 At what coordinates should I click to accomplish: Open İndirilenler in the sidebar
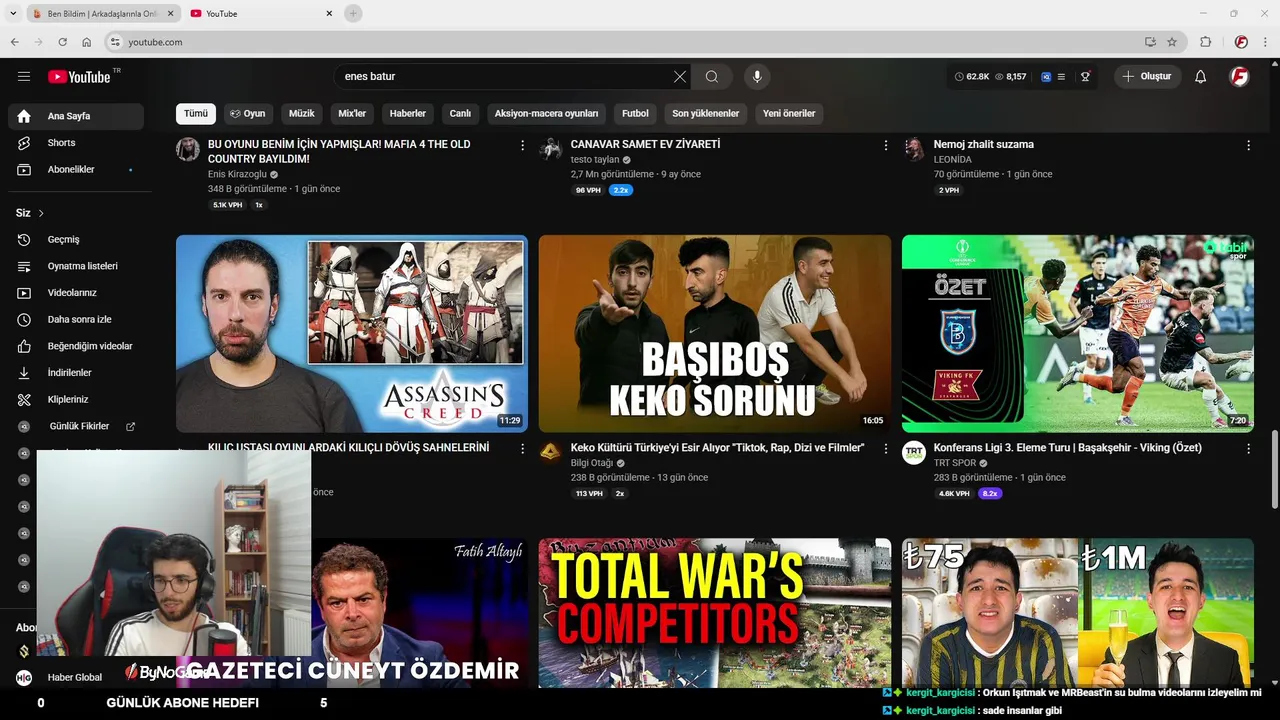[76, 373]
